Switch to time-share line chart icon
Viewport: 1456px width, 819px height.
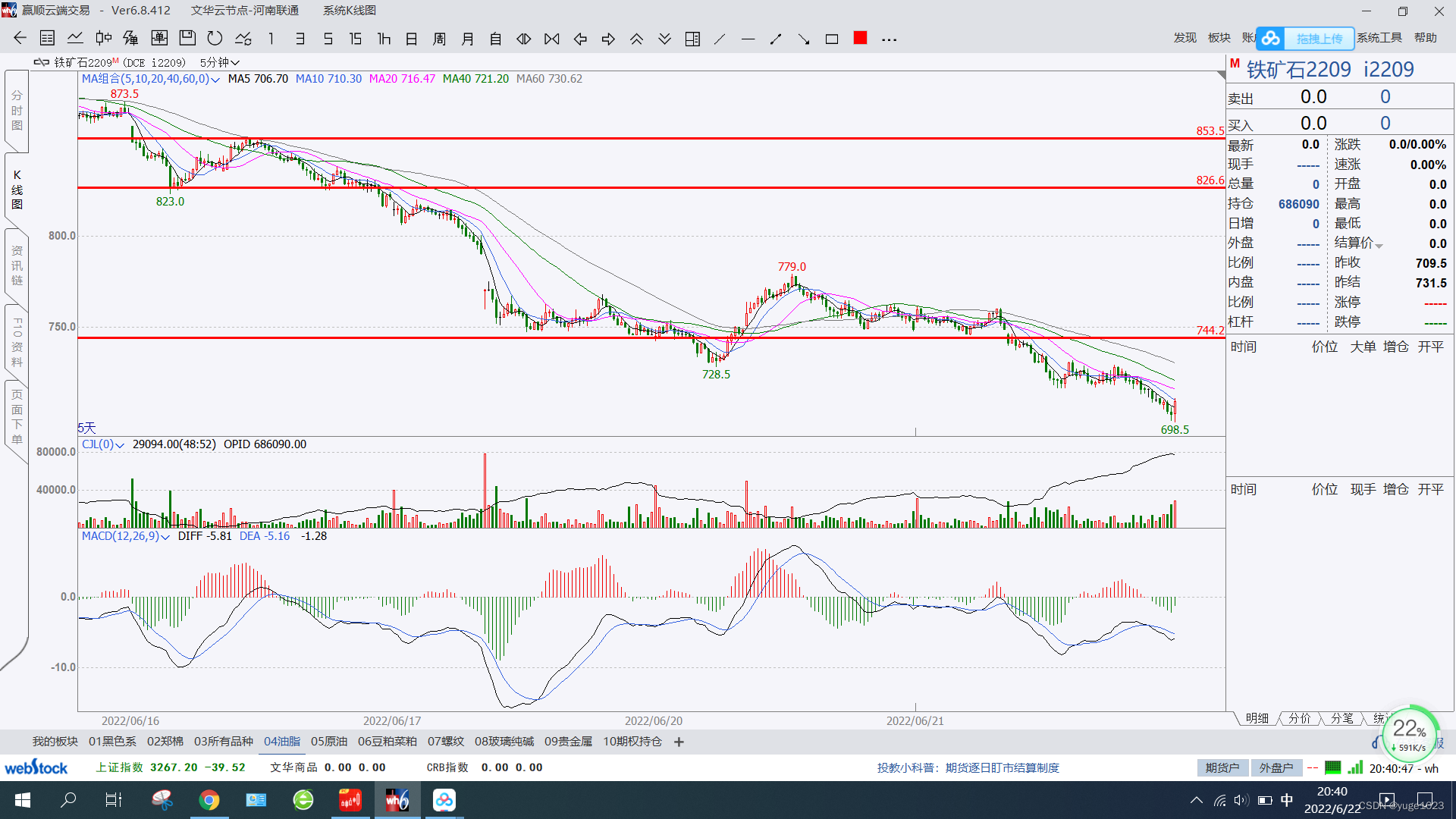pos(75,39)
